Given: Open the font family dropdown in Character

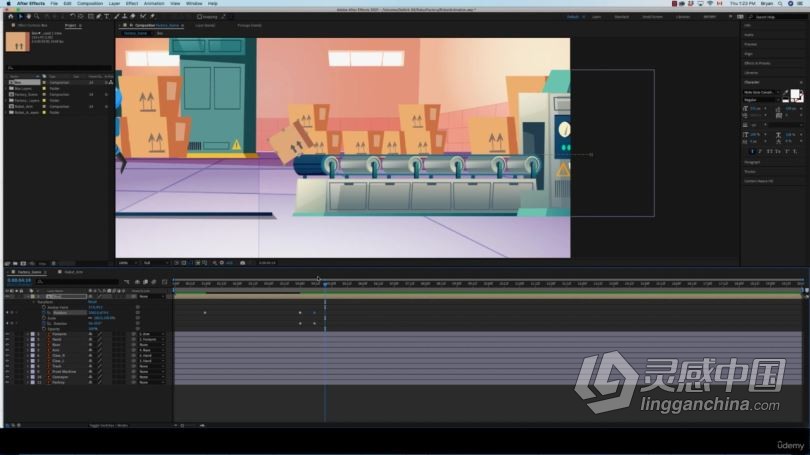Looking at the screenshot, I should (x=761, y=92).
